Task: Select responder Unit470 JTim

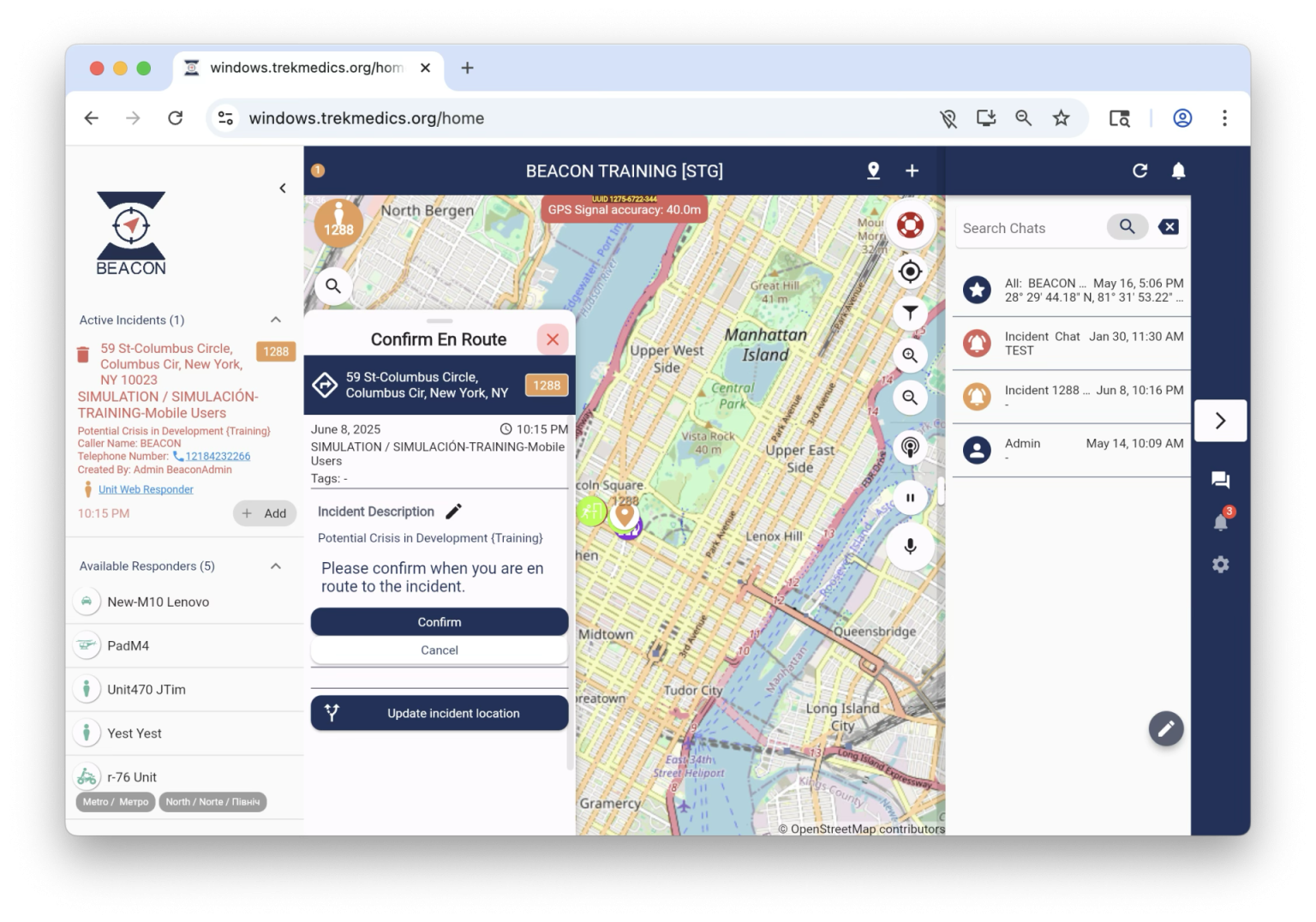Action: (184, 689)
